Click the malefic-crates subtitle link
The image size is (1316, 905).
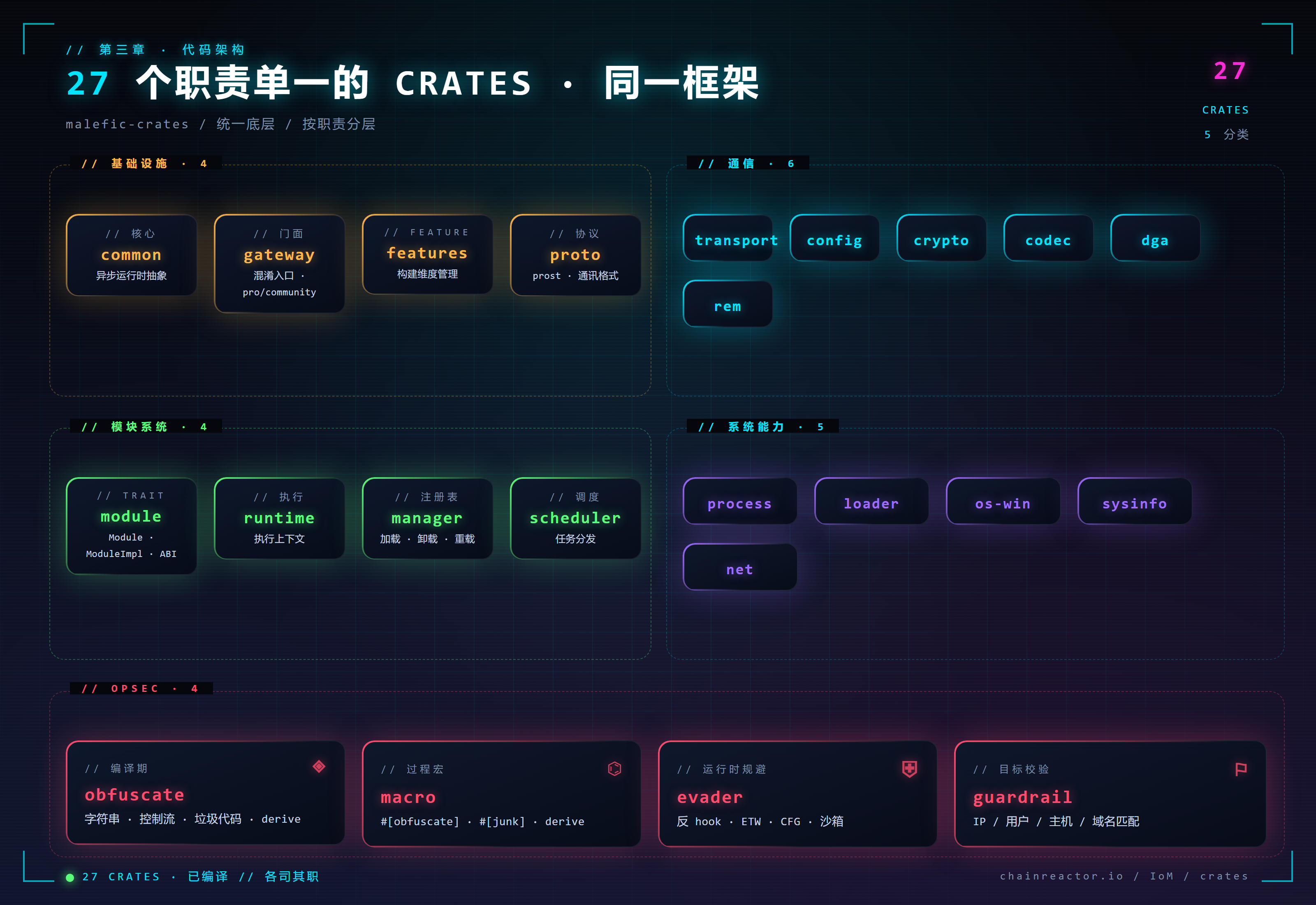(x=126, y=124)
